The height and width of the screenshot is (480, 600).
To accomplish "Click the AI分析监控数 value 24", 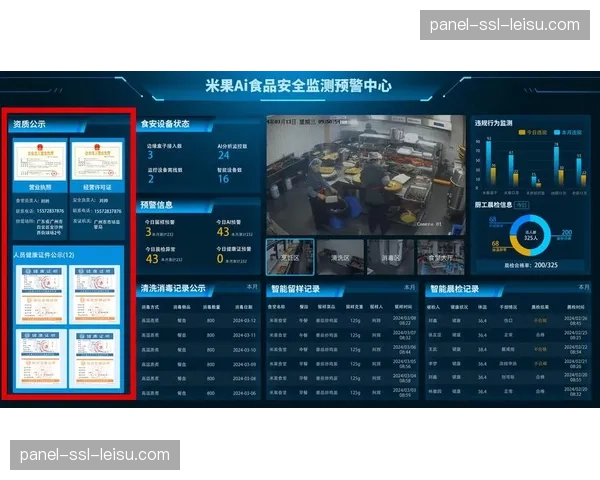I will click(x=224, y=155).
